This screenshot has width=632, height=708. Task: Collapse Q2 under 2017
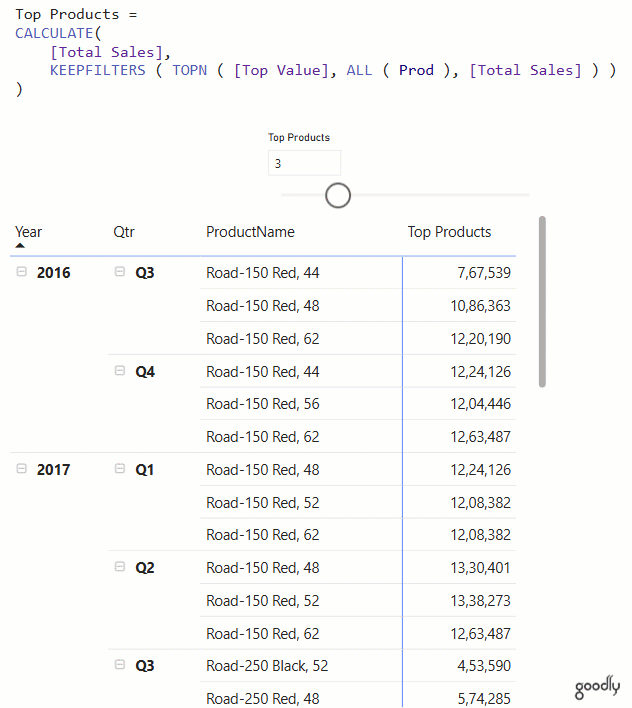click(120, 567)
